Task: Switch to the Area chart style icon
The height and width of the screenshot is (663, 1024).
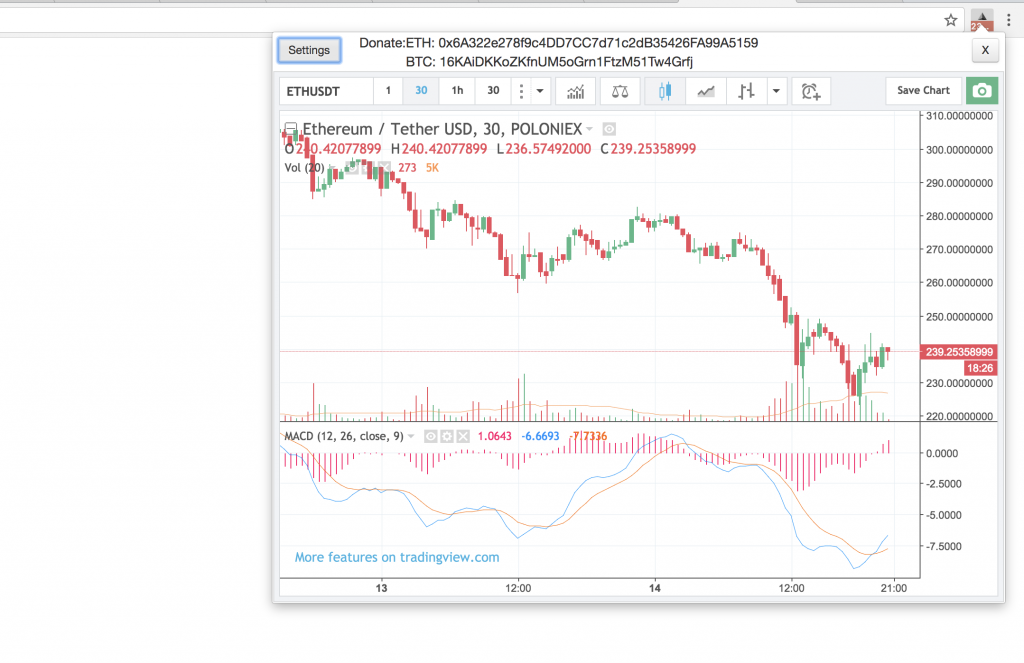Action: pos(706,91)
